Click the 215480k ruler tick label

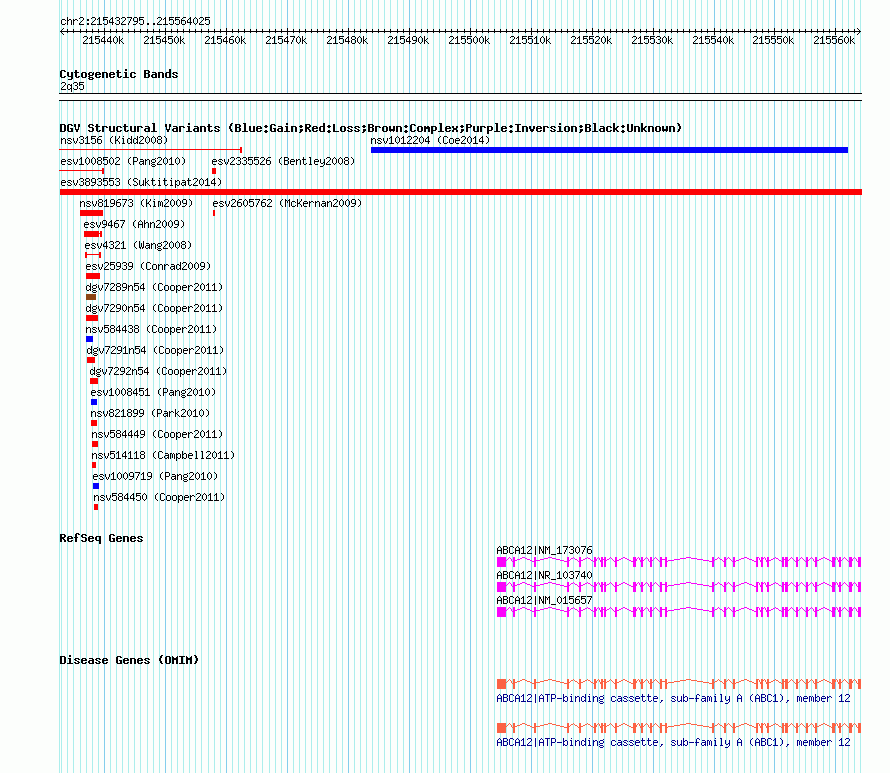[347, 40]
